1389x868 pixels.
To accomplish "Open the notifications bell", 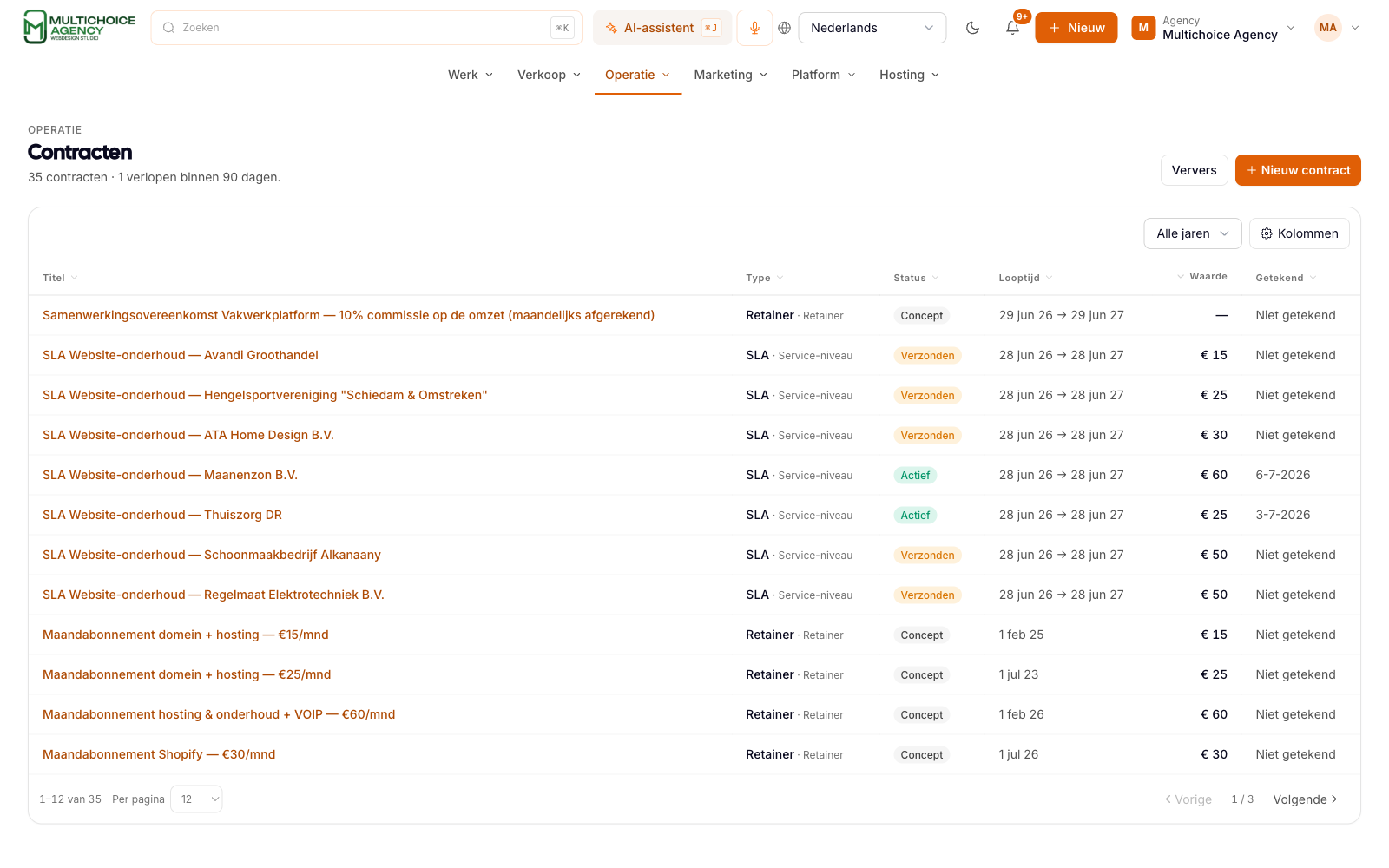I will [x=1012, y=28].
